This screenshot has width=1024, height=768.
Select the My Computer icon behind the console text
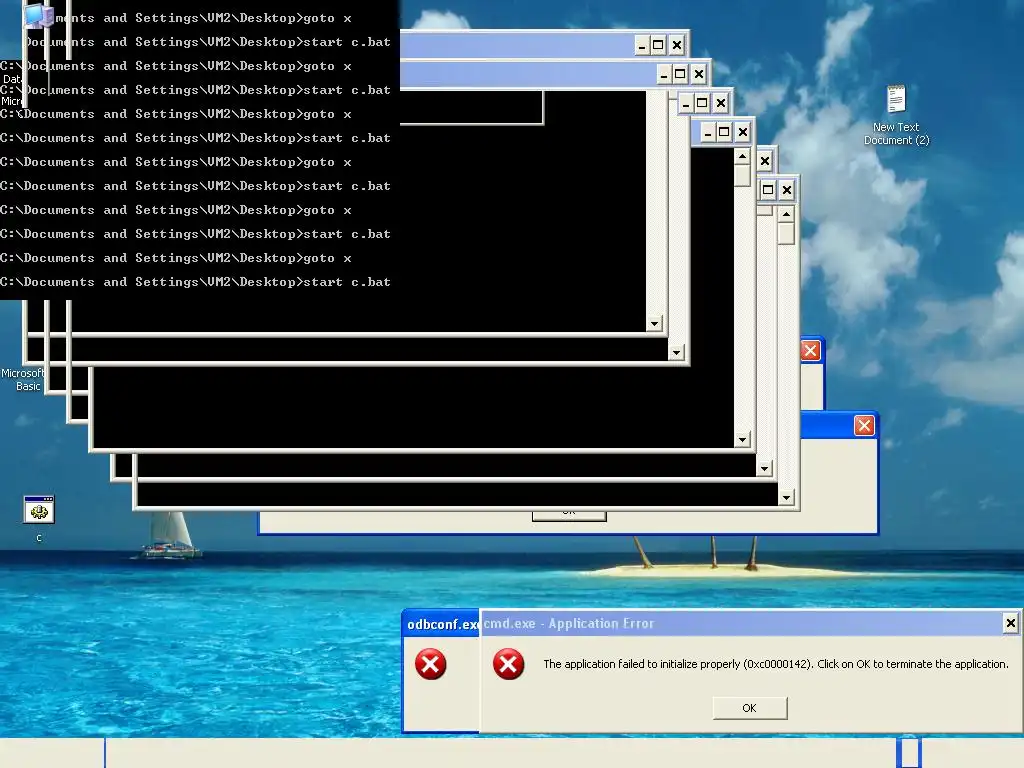38,16
